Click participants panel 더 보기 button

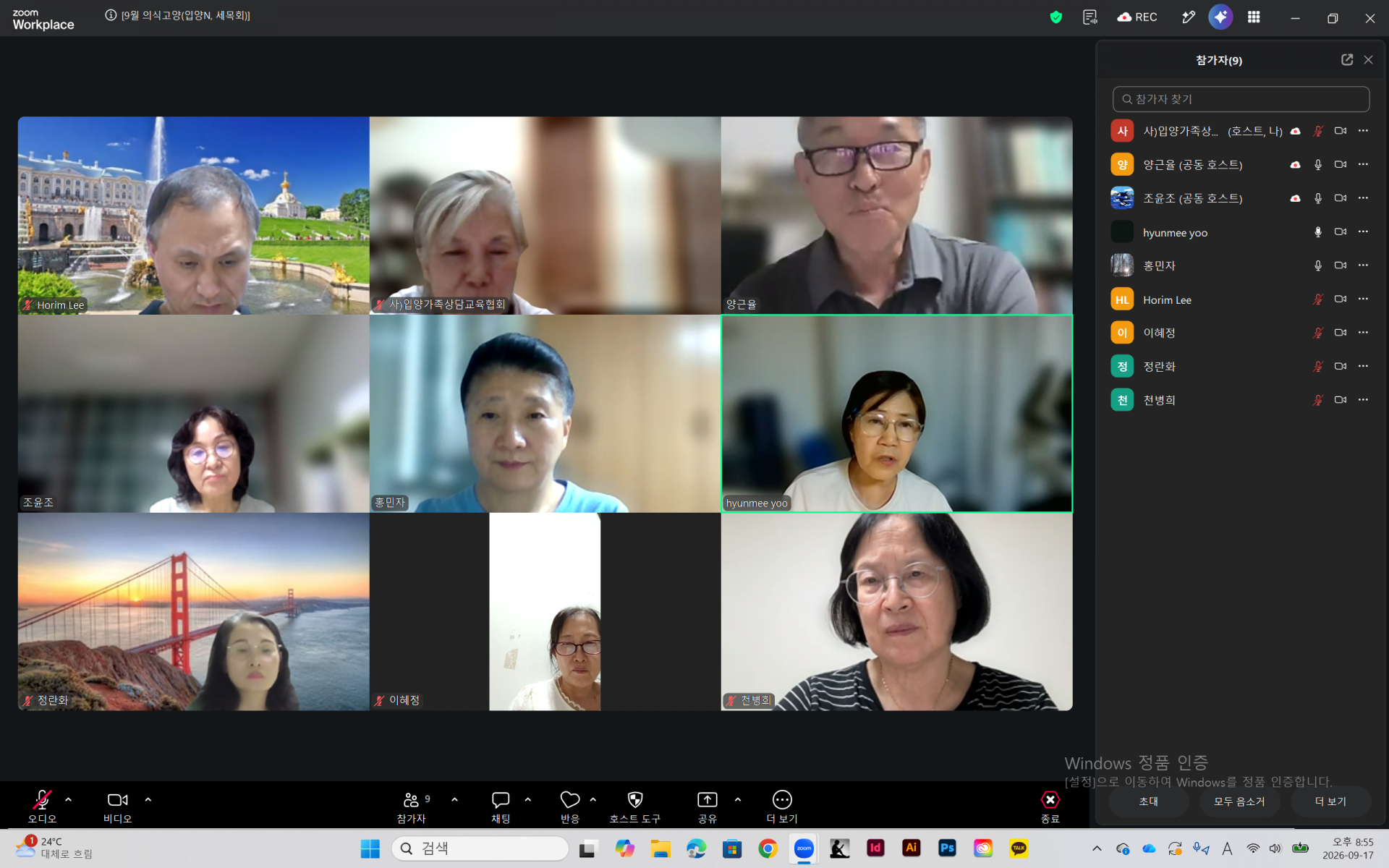click(1330, 801)
